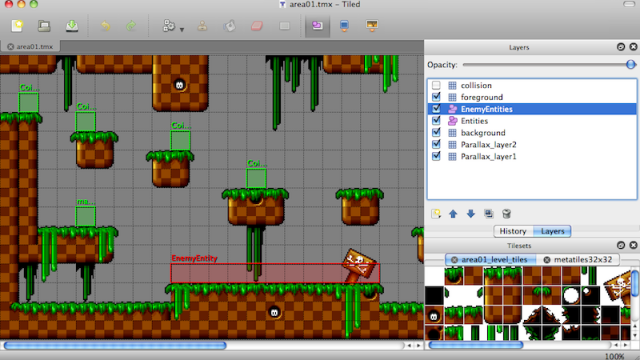Enable visibility of the collision layer

(436, 85)
